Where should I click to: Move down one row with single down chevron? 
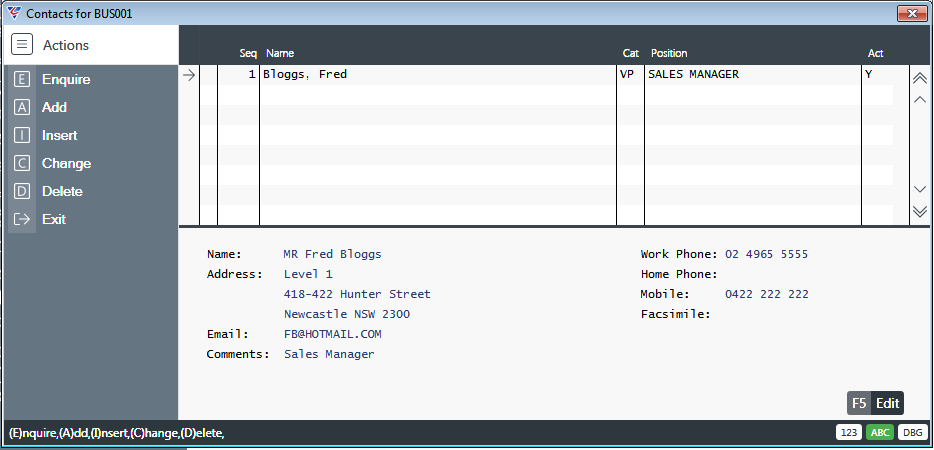pyautogui.click(x=920, y=189)
